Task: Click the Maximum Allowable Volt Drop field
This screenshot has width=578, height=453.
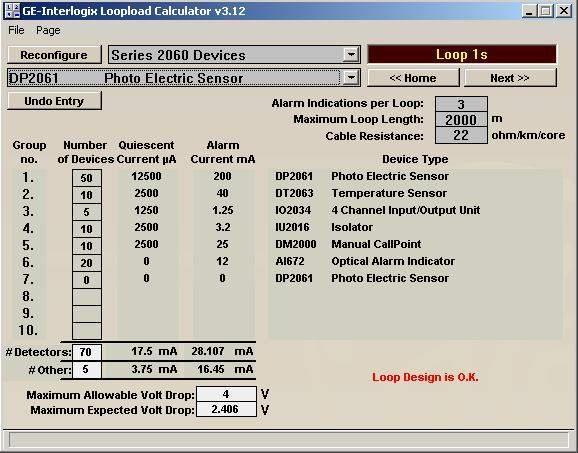Action: (226, 394)
